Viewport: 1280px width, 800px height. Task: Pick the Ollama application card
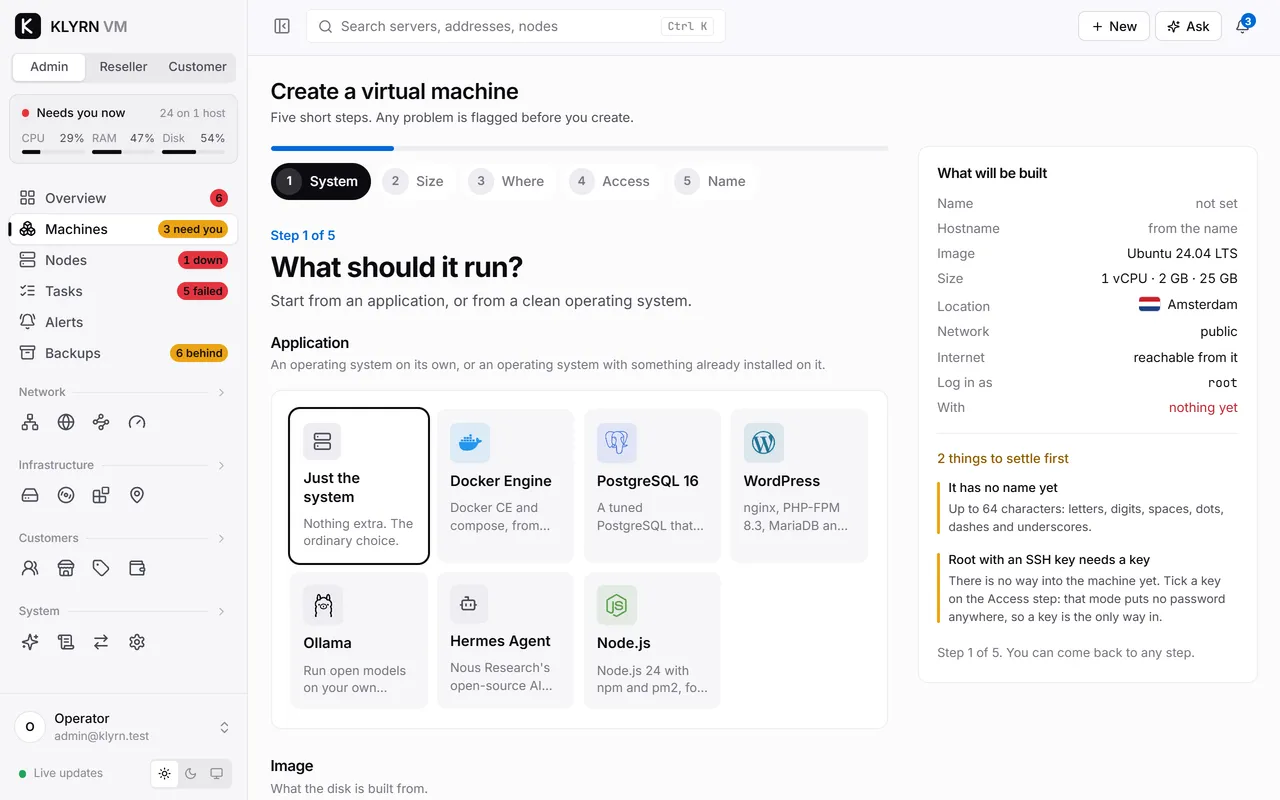coord(359,640)
